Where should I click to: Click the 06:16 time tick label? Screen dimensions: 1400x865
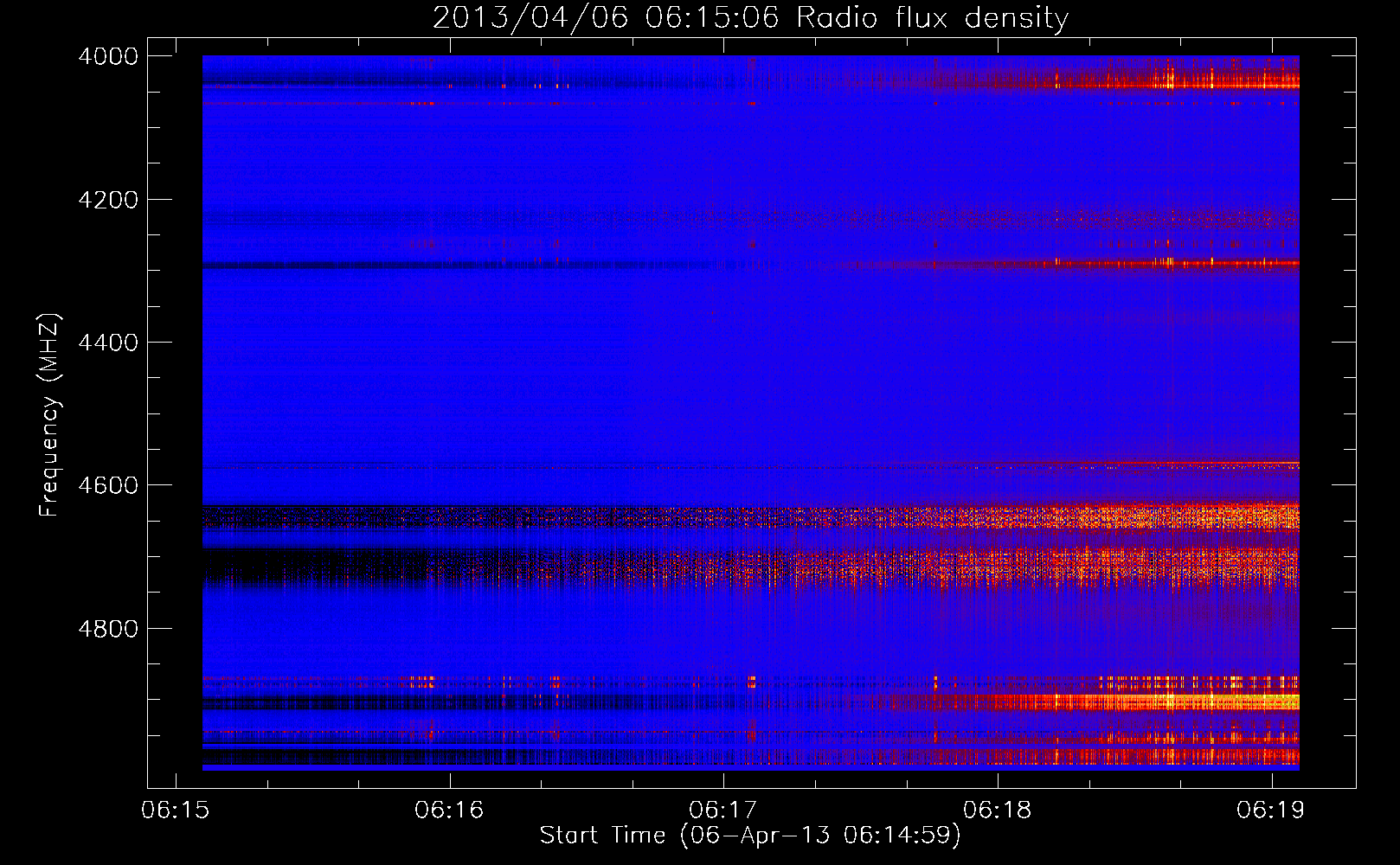point(449,810)
